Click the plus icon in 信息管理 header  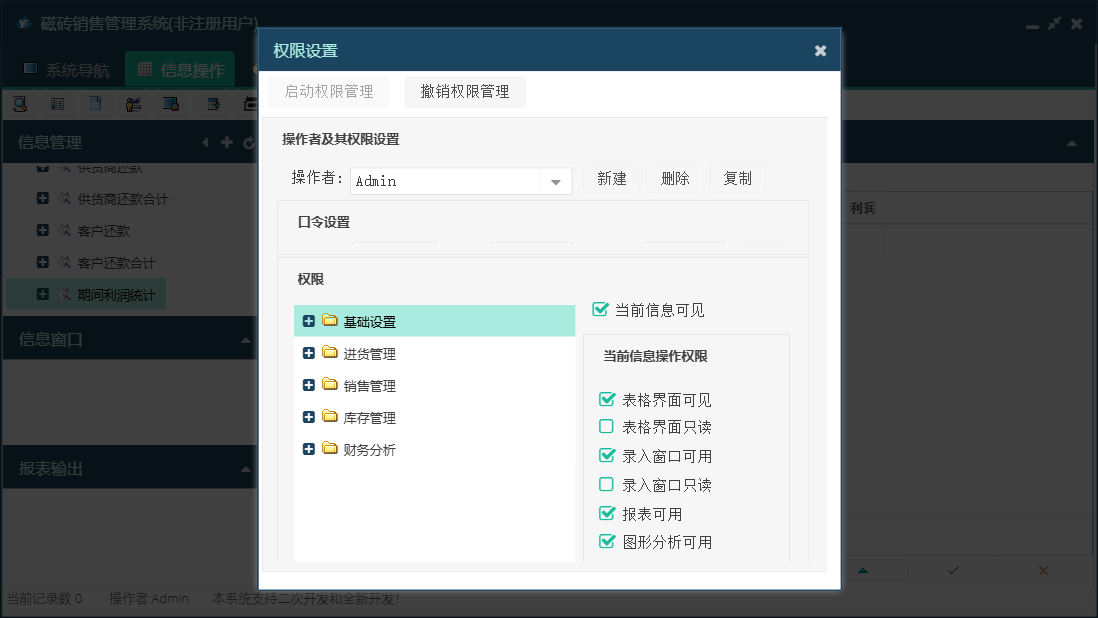pos(227,143)
